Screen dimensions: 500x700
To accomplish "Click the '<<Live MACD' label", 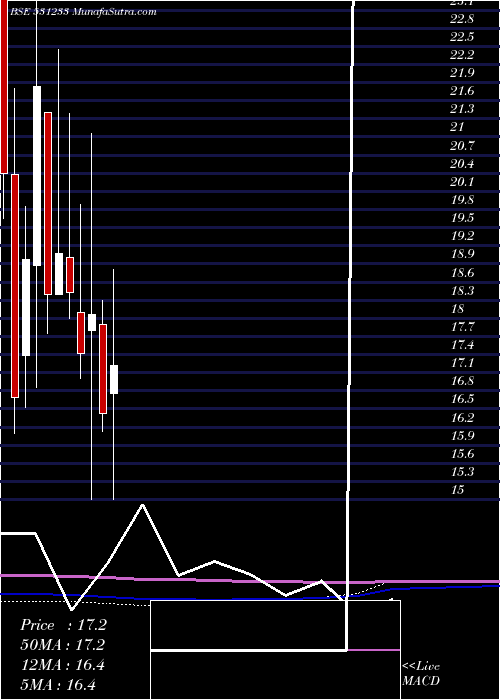I will pyautogui.click(x=421, y=673).
